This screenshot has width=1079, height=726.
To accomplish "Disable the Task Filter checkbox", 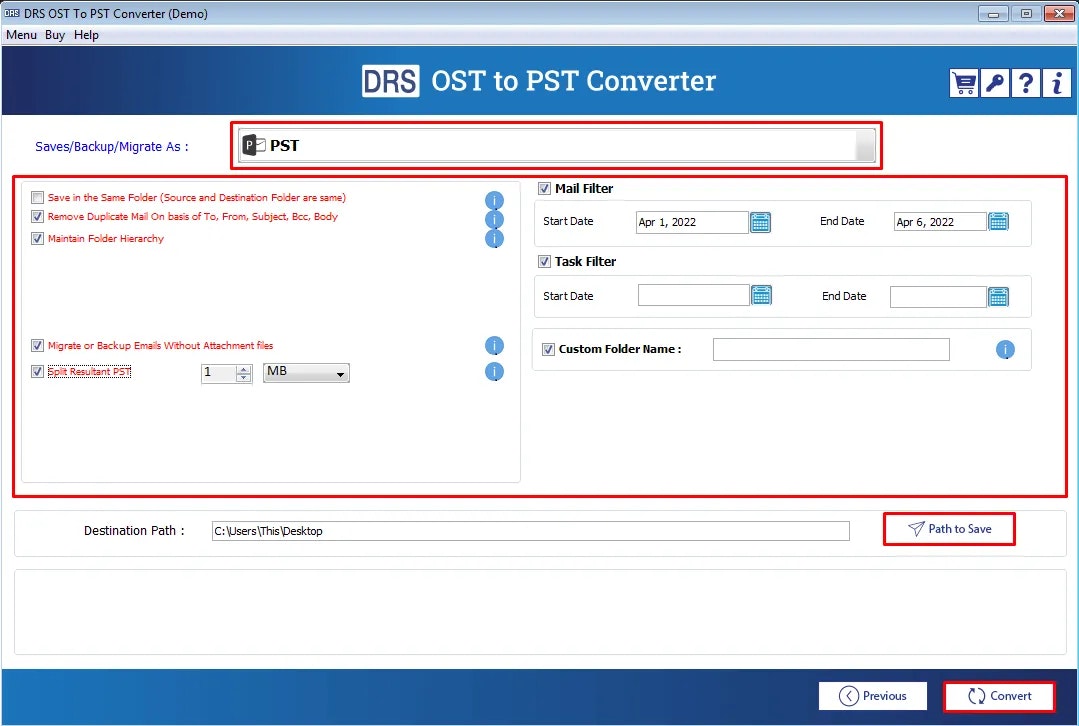I will 544,261.
